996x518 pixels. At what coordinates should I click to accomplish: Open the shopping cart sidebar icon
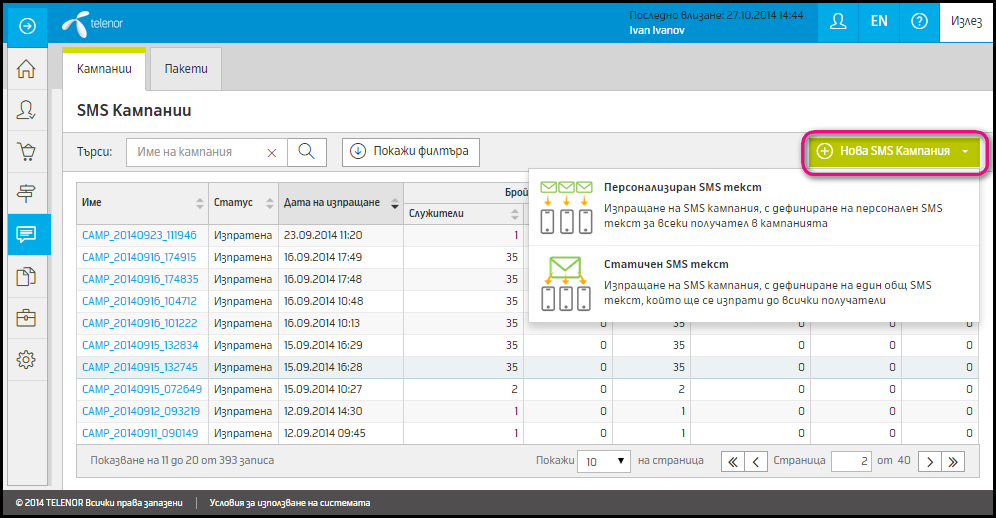[x=26, y=151]
